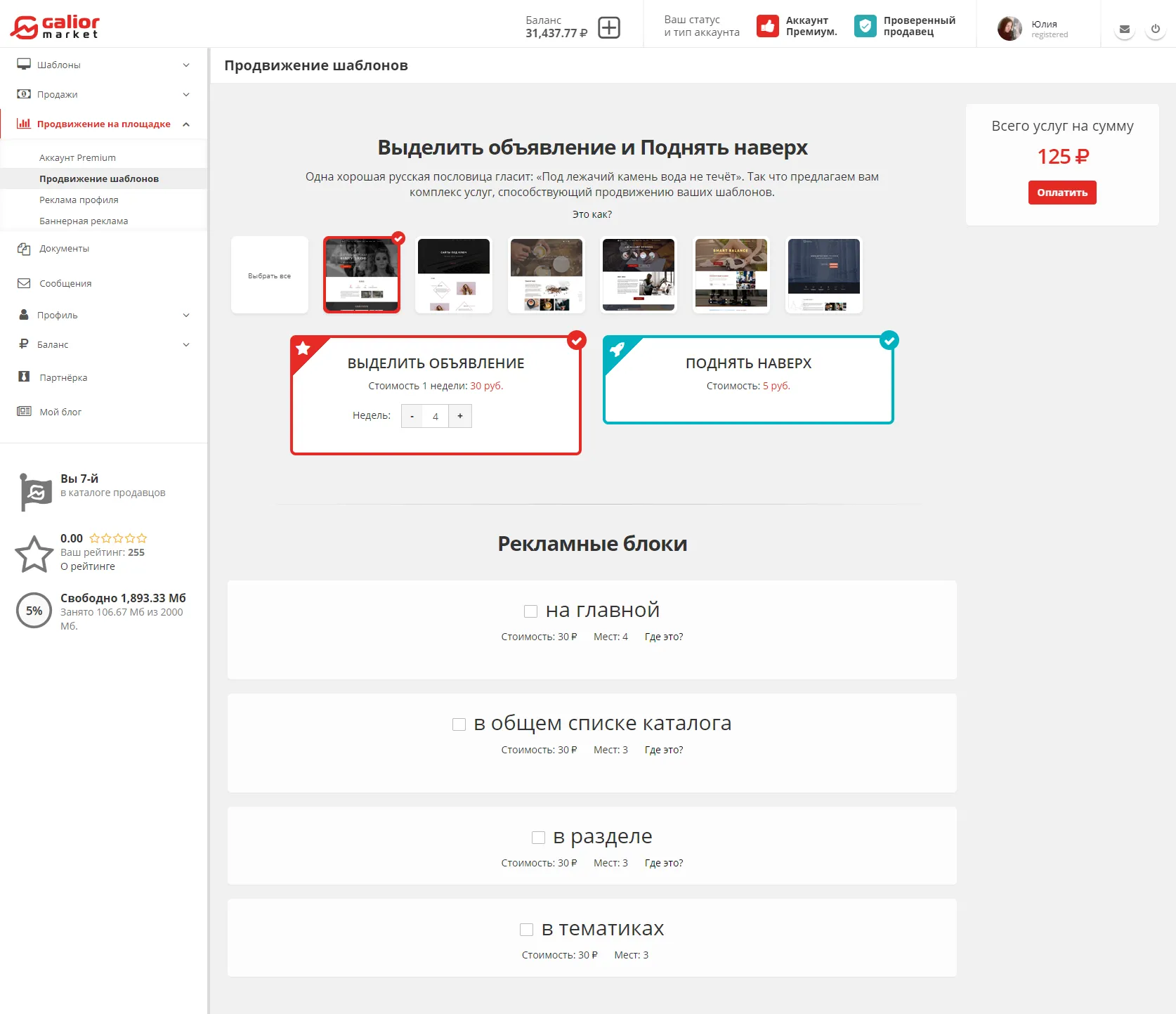Enable the «в общем списке каталога» checkbox
This screenshot has width=1176, height=1014.
tap(459, 724)
